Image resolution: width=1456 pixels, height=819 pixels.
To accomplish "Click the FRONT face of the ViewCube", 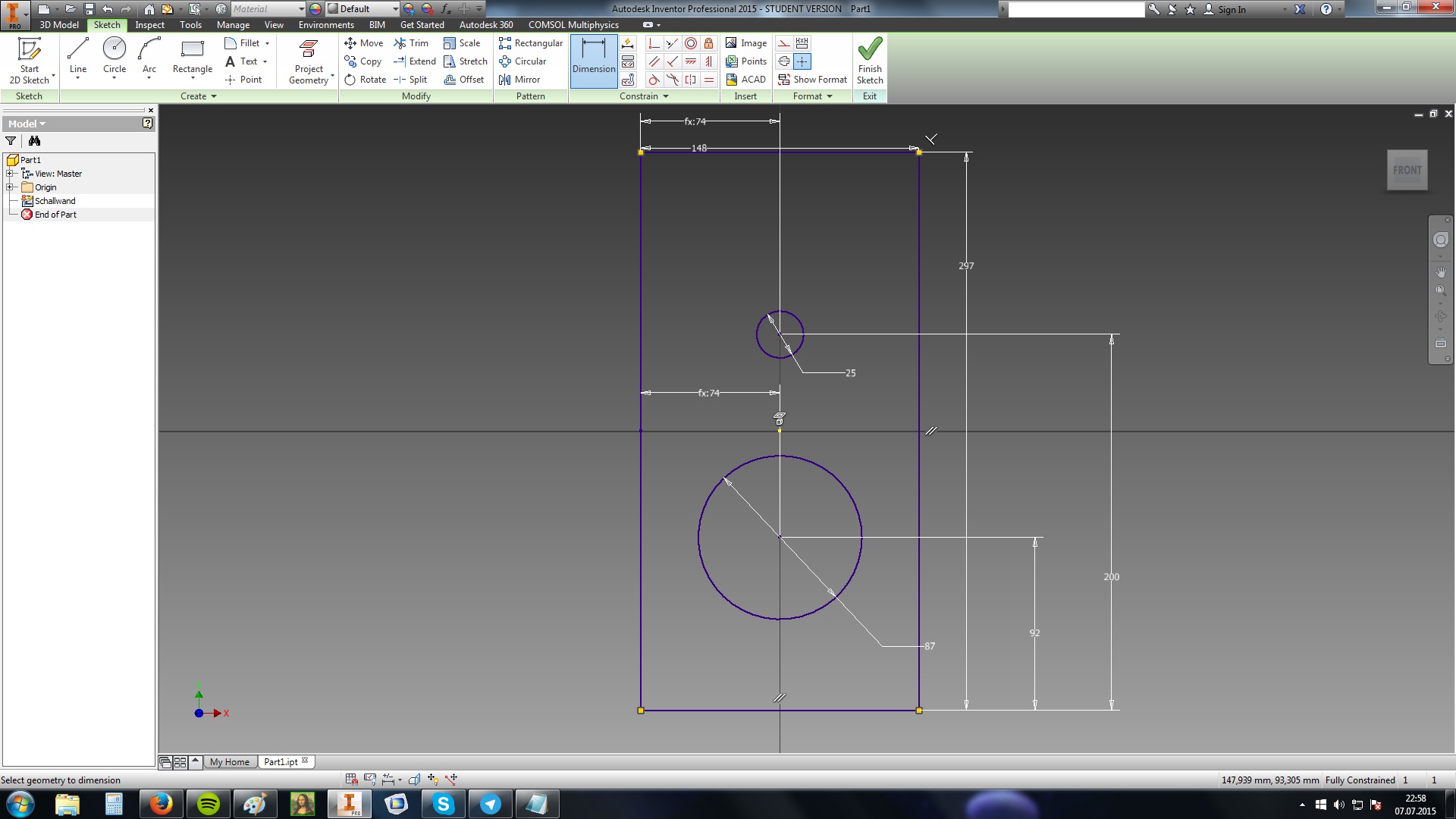I will pyautogui.click(x=1407, y=170).
